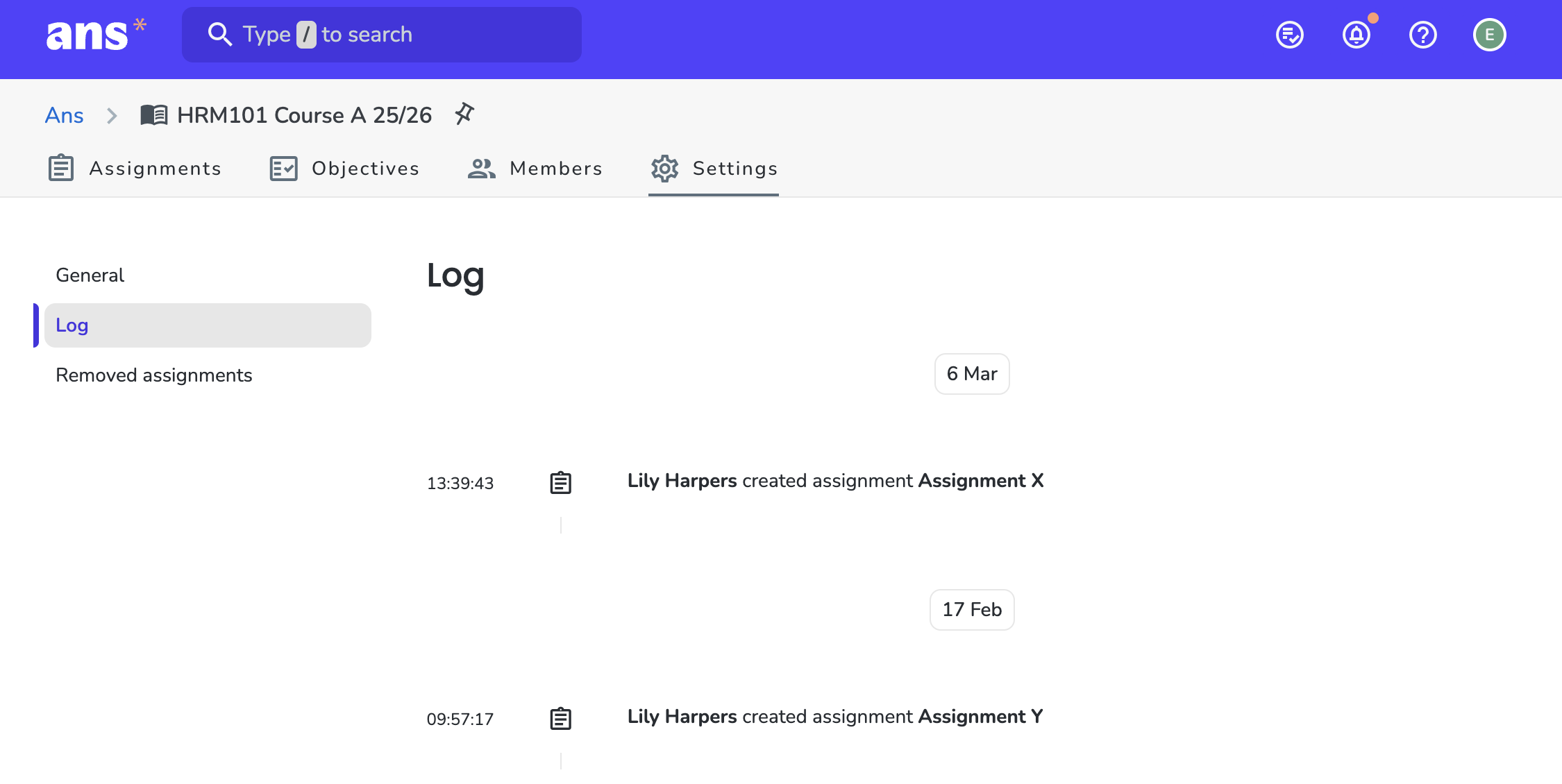Screen dimensions: 1562x784
Task: Click the Assignments clipboard icon
Action: point(61,168)
